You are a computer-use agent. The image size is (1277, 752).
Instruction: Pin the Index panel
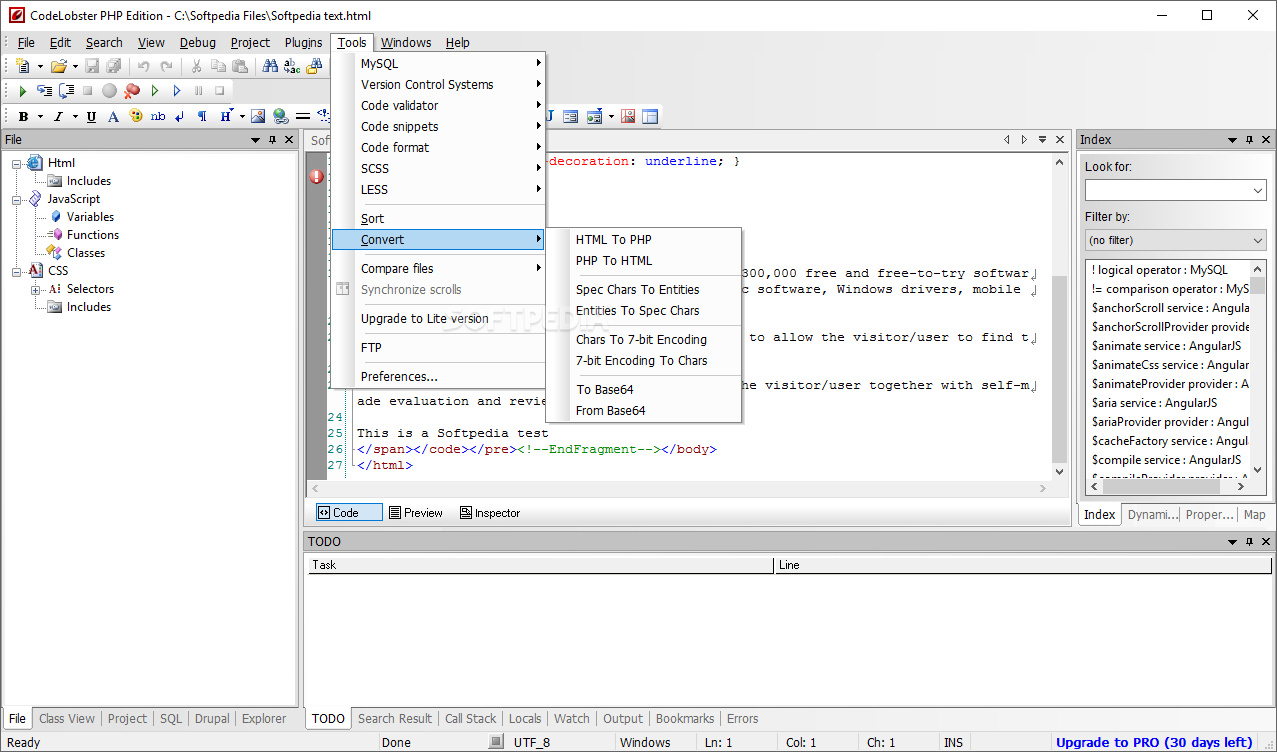pyautogui.click(x=1249, y=140)
